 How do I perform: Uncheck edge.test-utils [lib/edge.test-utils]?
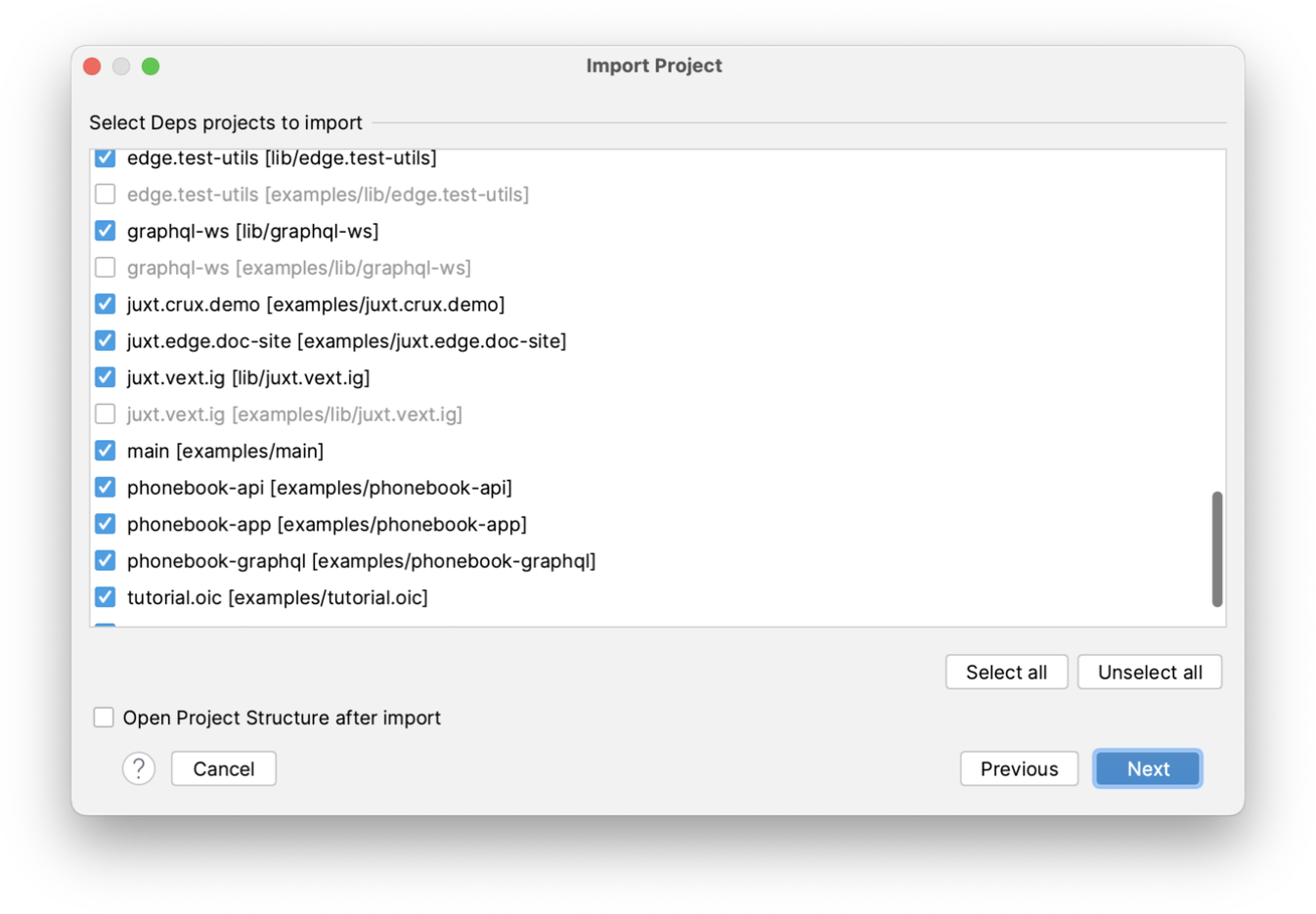(x=106, y=157)
